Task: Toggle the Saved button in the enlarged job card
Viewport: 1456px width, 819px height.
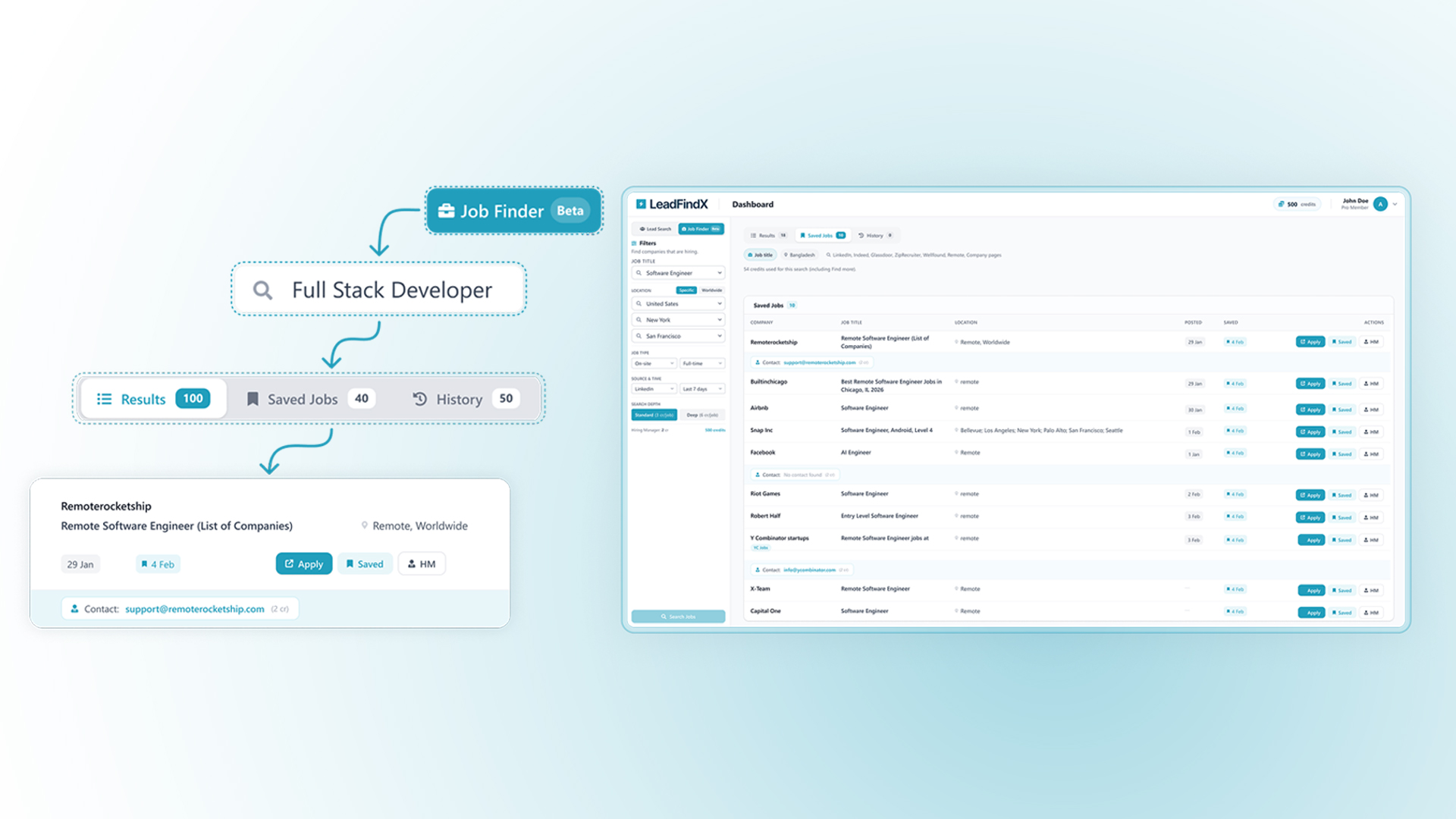Action: [365, 564]
